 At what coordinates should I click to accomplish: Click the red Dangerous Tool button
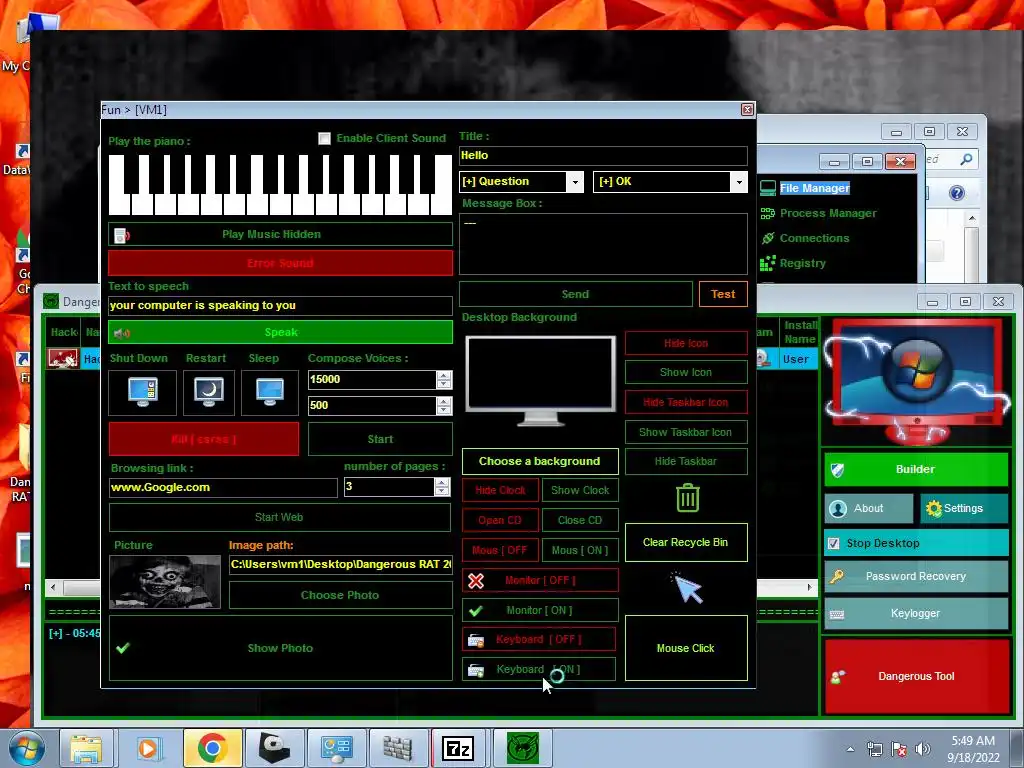917,677
